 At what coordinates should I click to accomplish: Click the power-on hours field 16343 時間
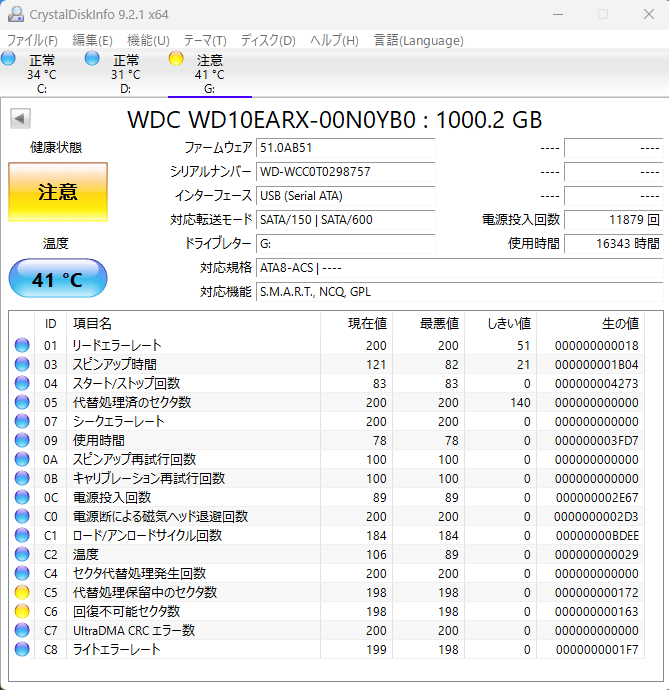pos(614,244)
